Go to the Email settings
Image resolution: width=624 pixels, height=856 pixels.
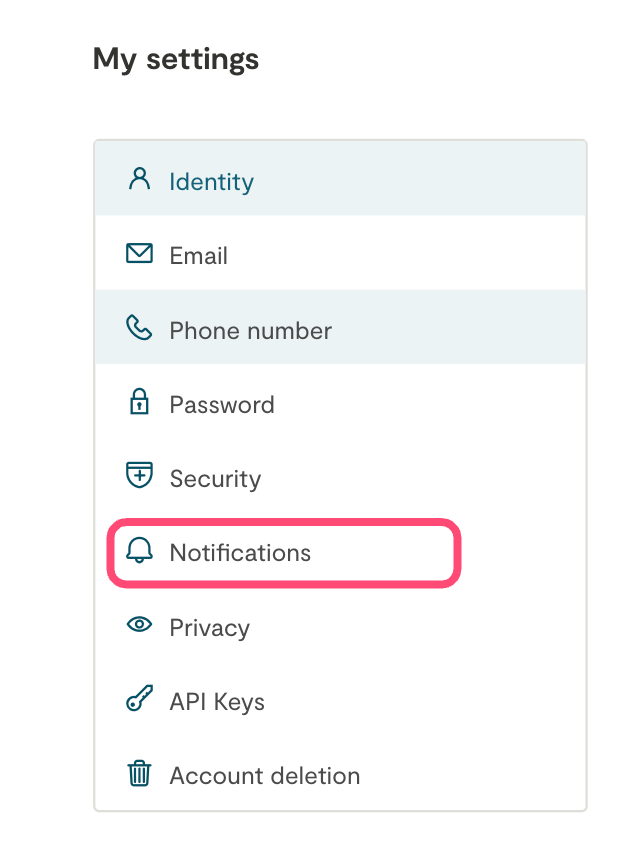(x=199, y=256)
